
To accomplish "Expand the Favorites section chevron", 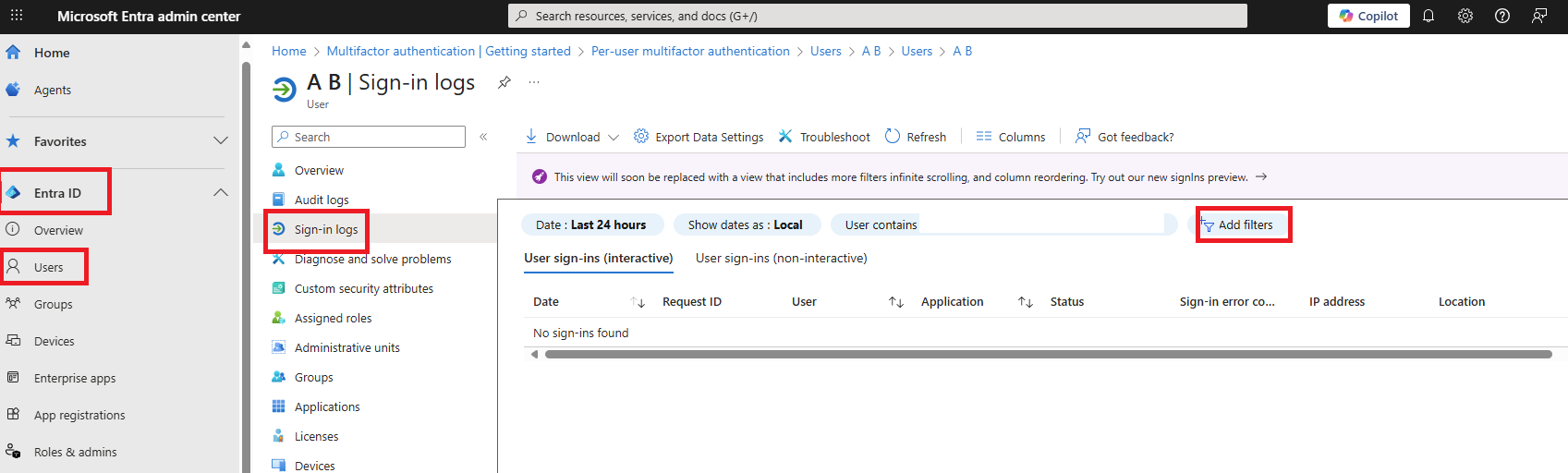I will (221, 141).
